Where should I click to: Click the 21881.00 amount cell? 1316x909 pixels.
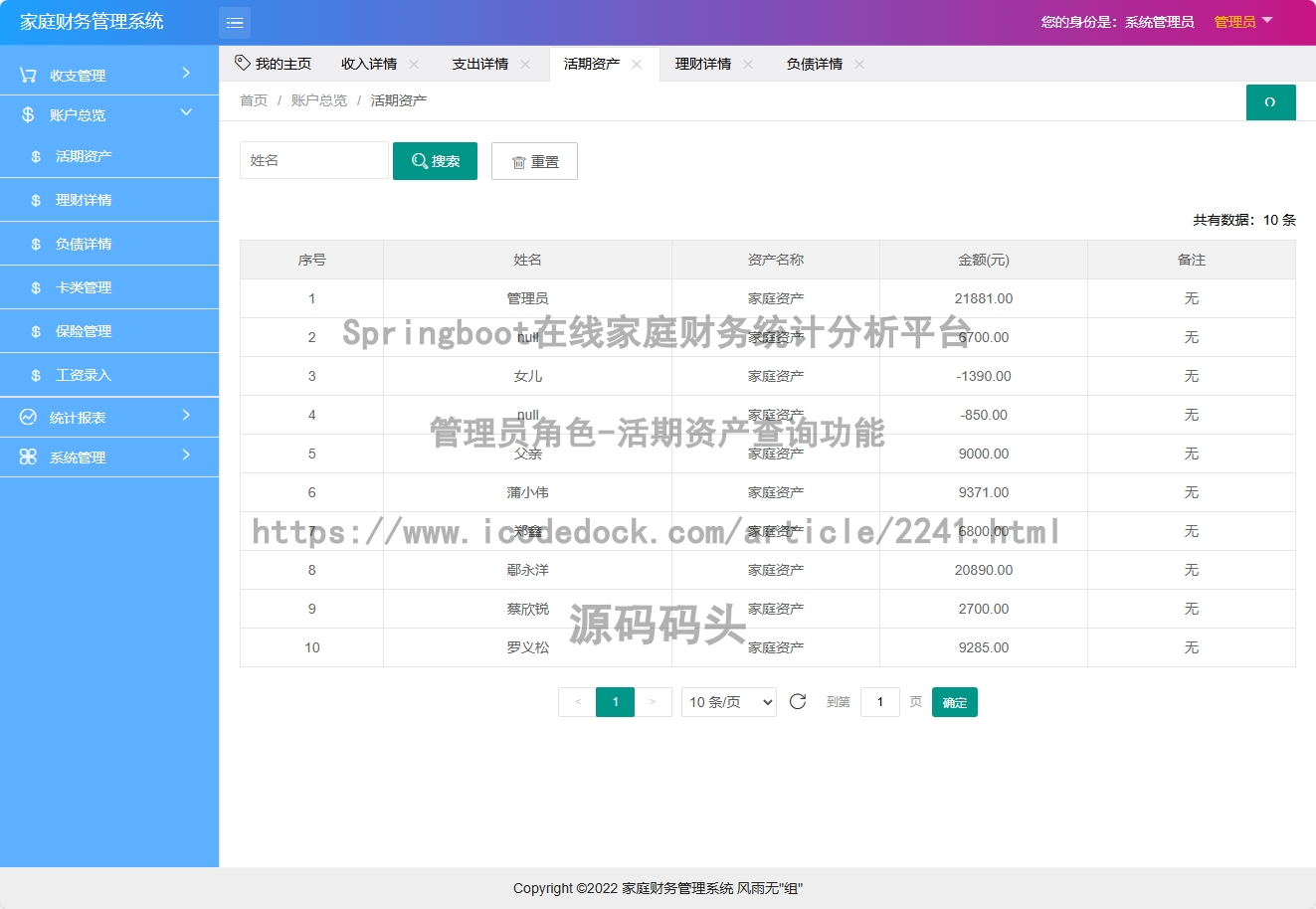point(984,298)
